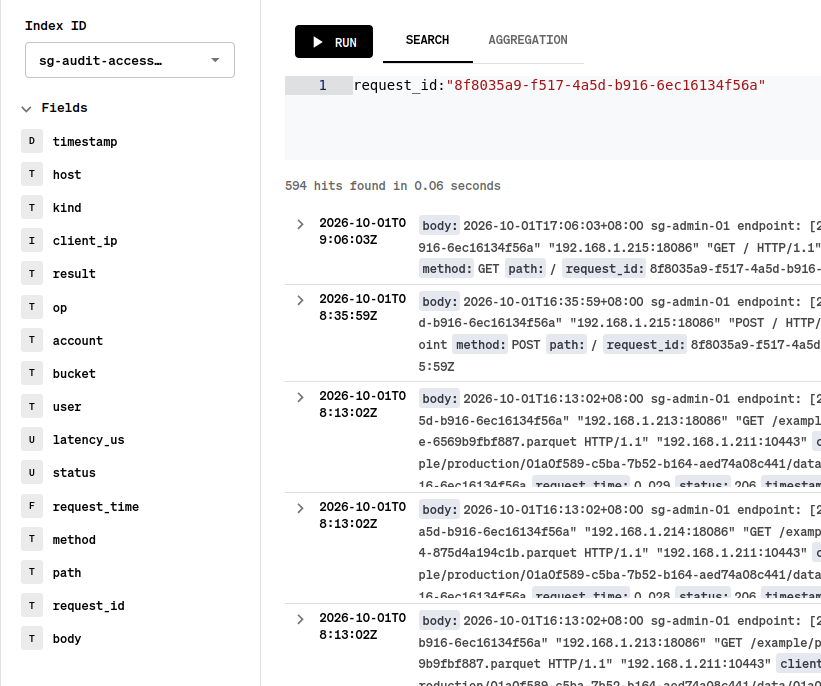
Task: Click the client_ip field name
Action: [85, 241]
